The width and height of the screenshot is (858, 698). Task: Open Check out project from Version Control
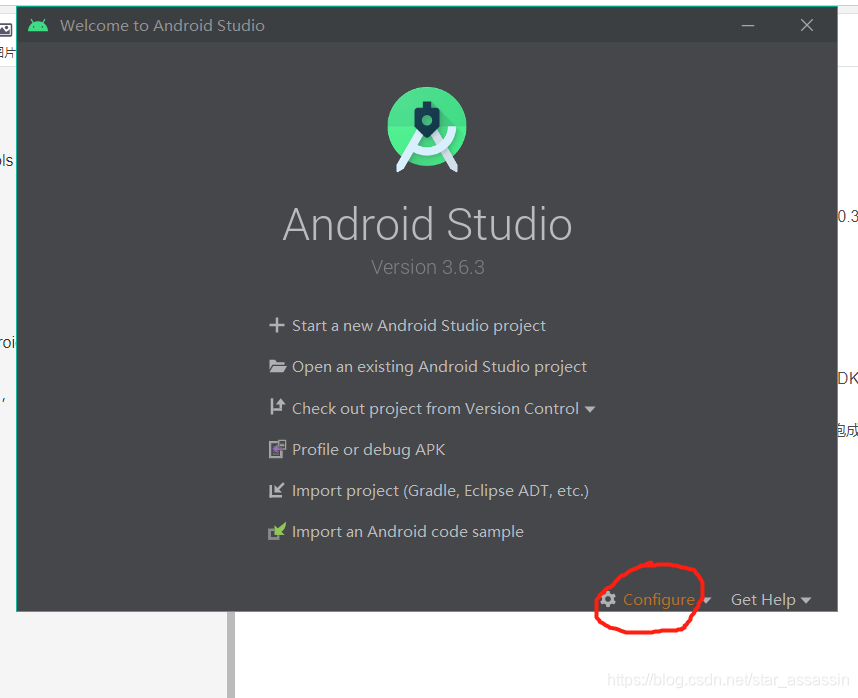click(x=435, y=409)
